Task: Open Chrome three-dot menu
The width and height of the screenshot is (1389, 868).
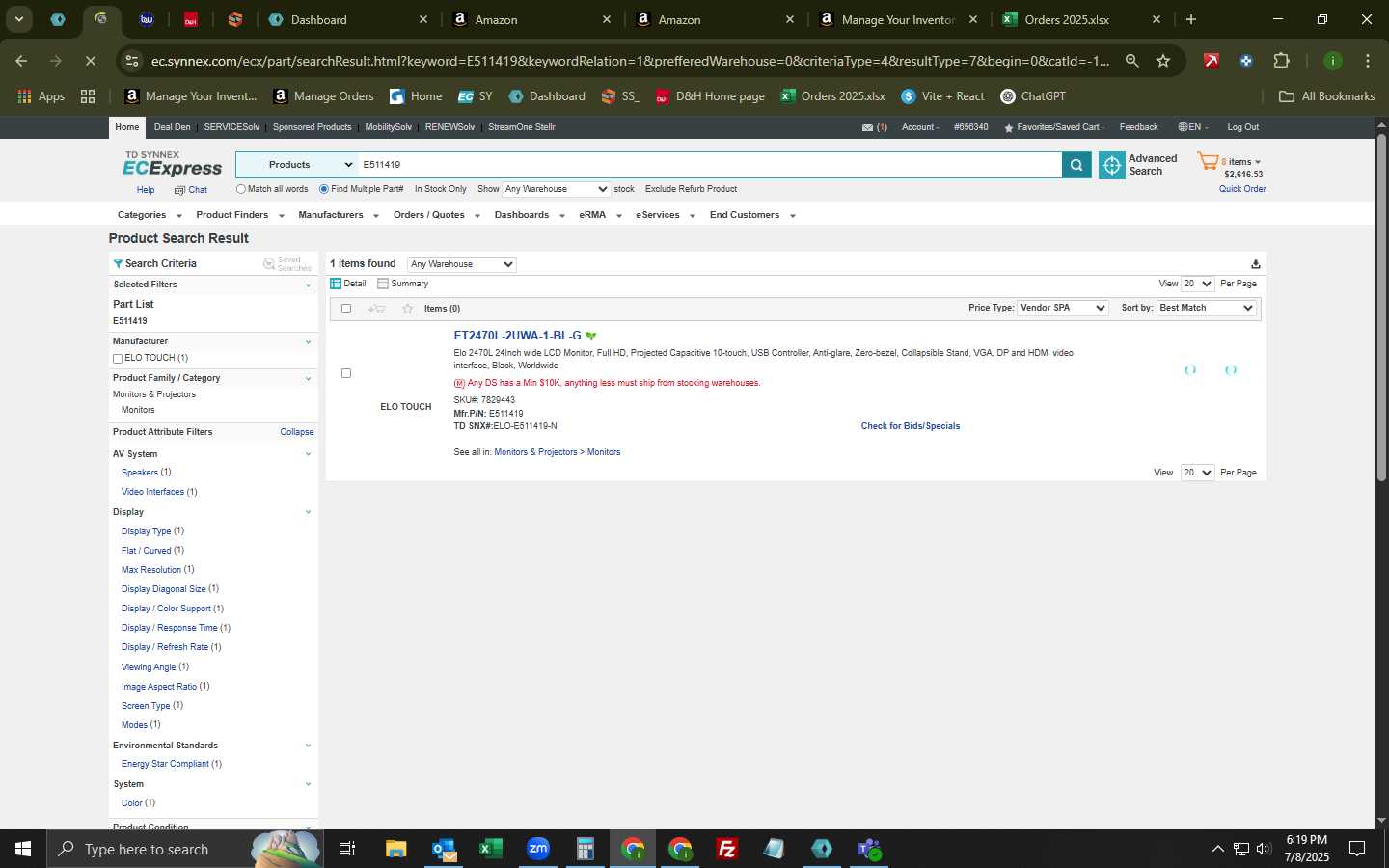Action: [x=1368, y=61]
